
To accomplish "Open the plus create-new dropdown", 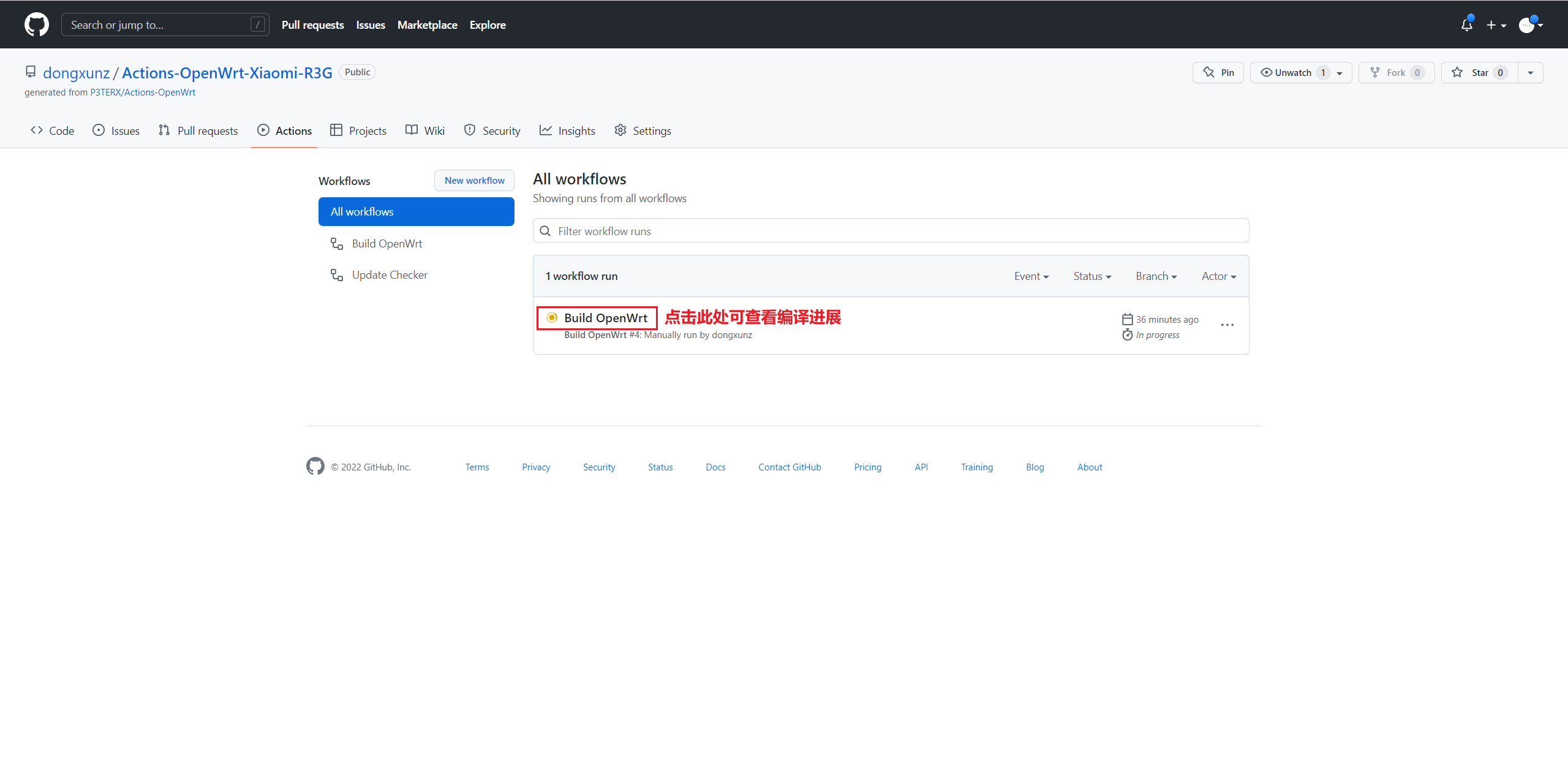I will [x=1496, y=25].
